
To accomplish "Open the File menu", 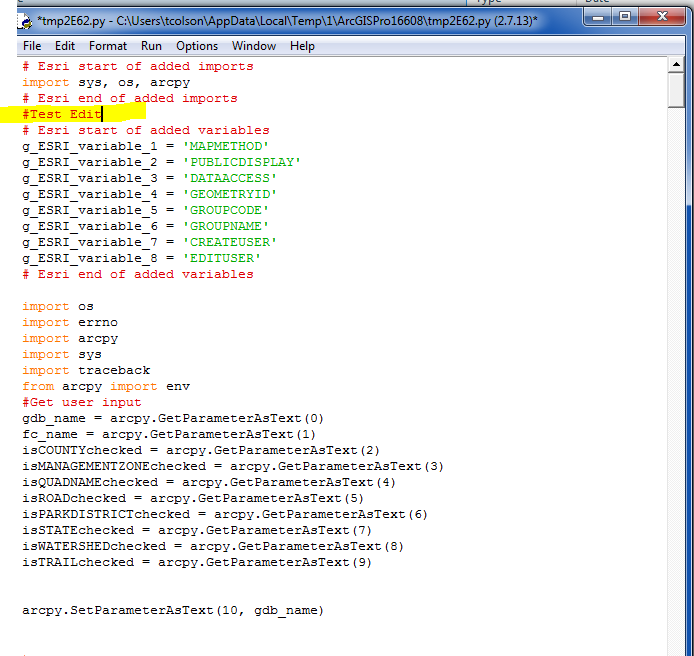I will click(32, 46).
